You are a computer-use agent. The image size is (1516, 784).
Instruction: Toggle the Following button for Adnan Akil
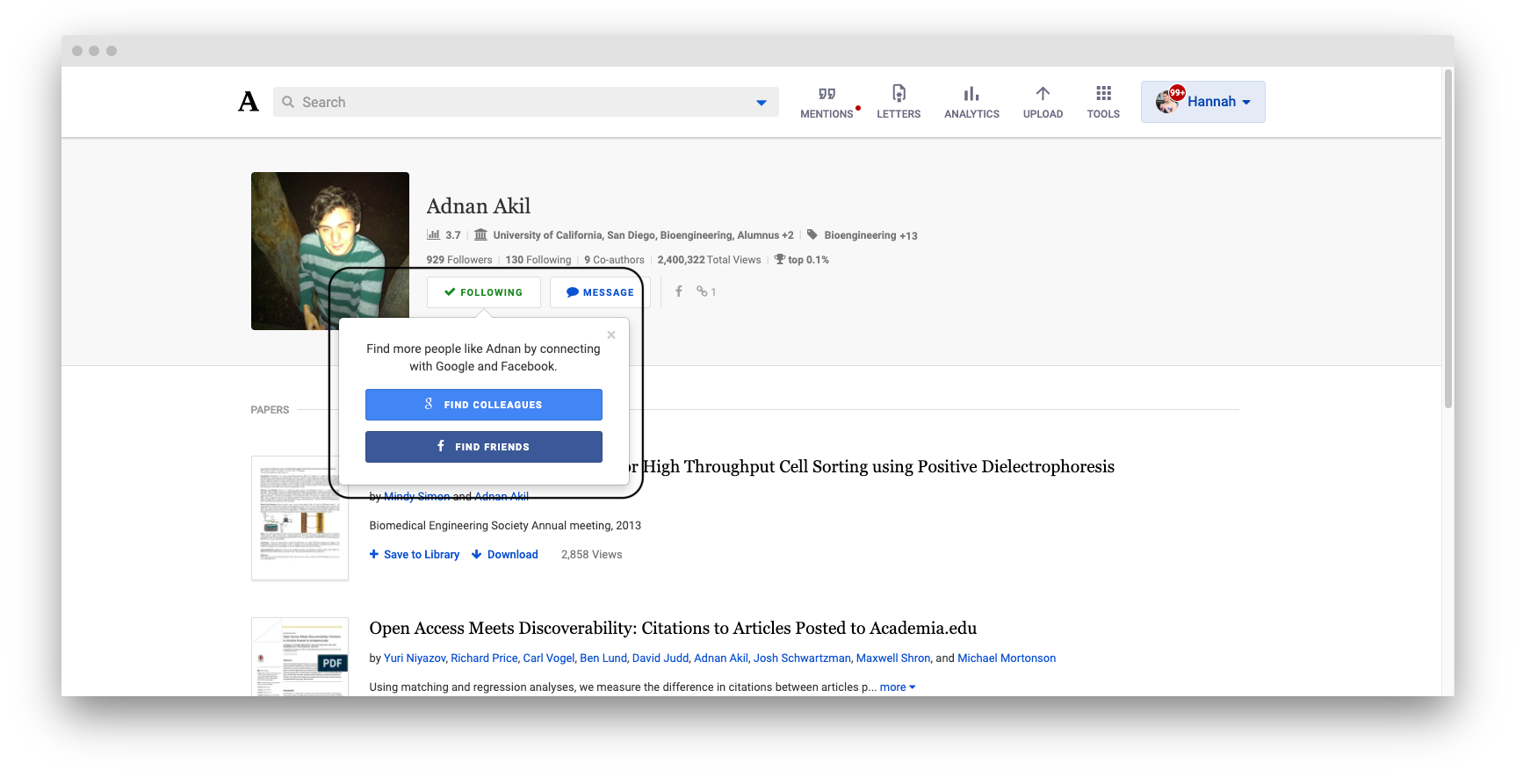point(483,292)
